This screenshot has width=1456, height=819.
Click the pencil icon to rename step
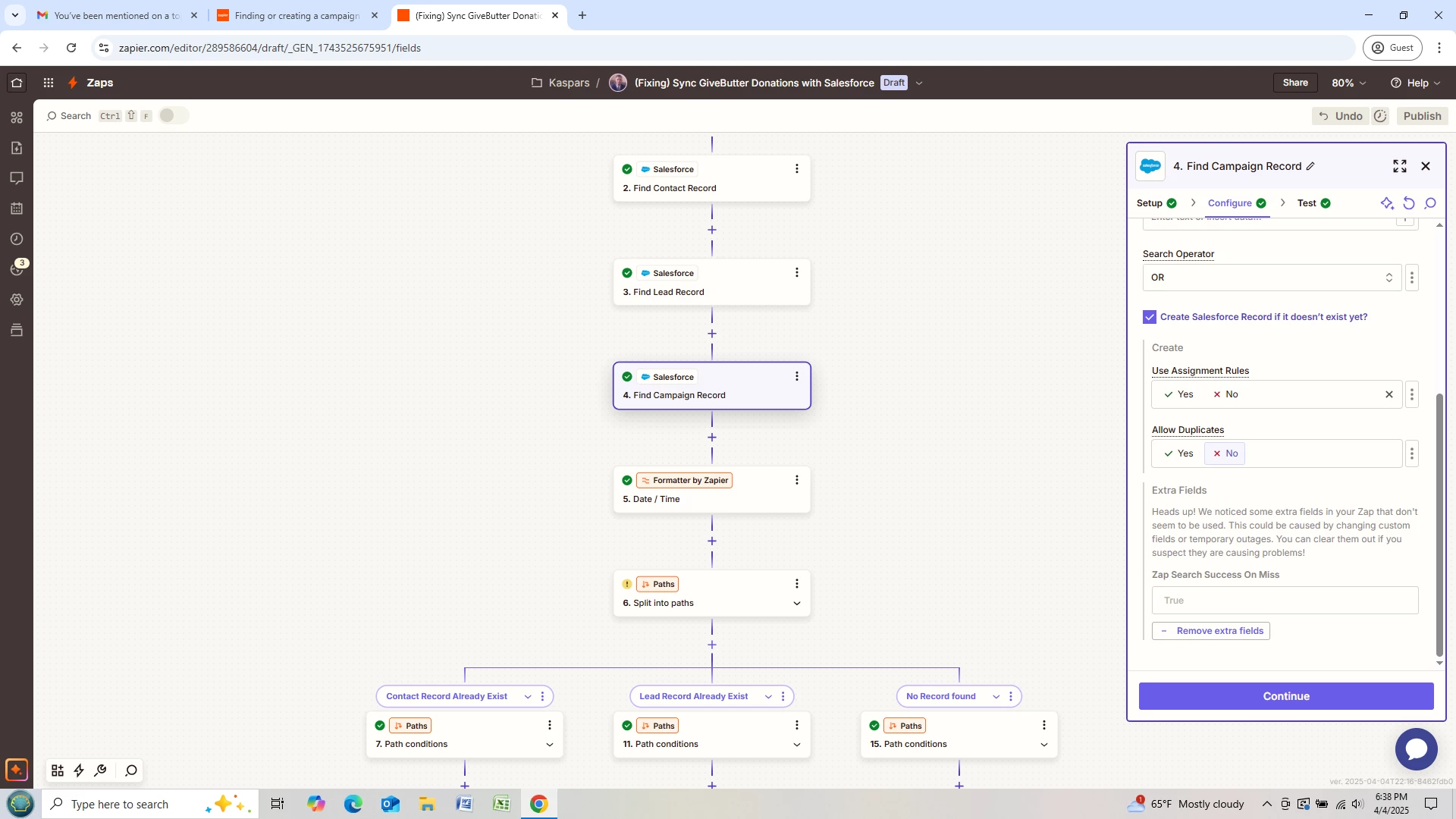pyautogui.click(x=1310, y=166)
